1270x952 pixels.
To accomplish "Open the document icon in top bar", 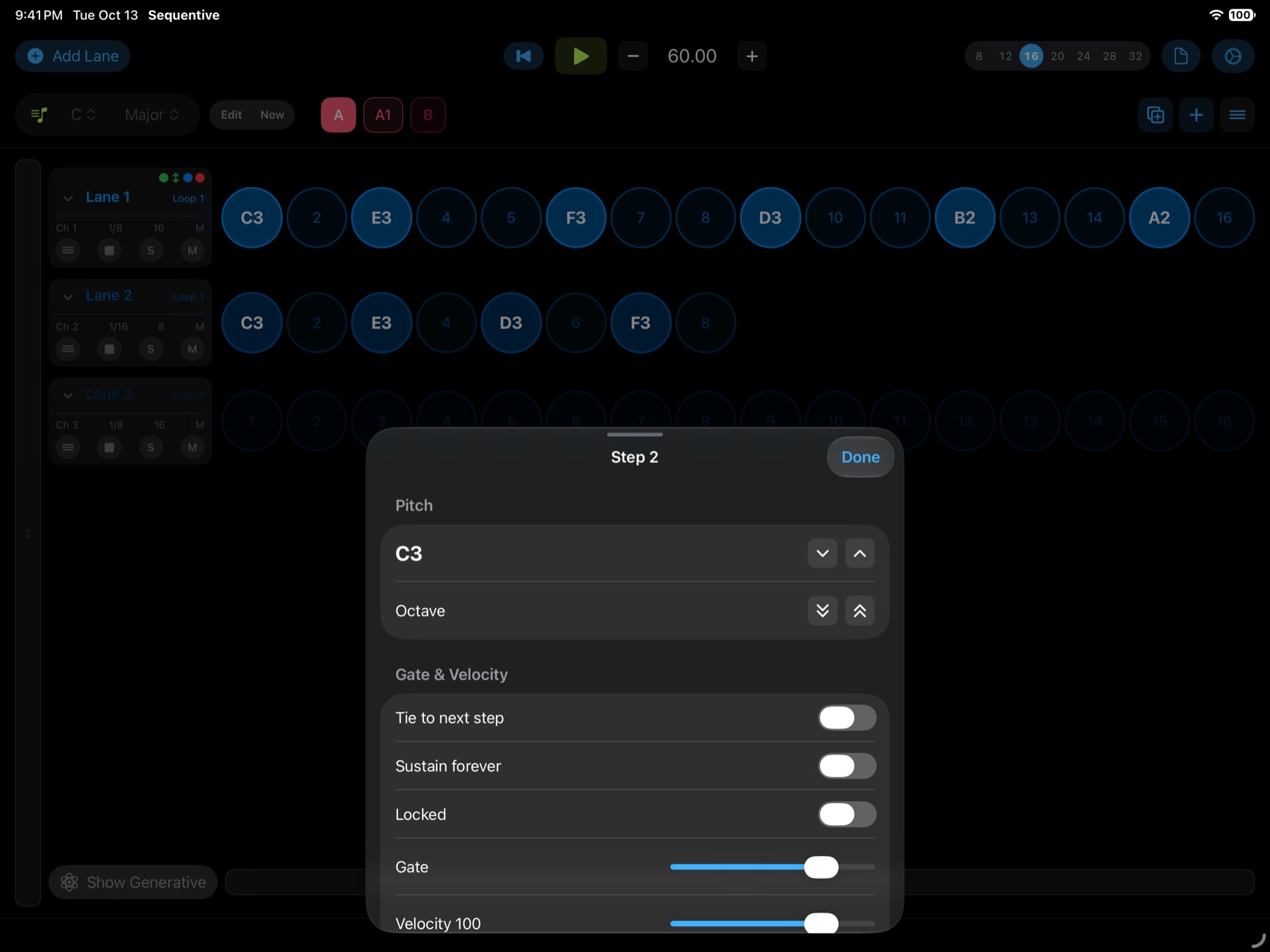I will tap(1181, 56).
